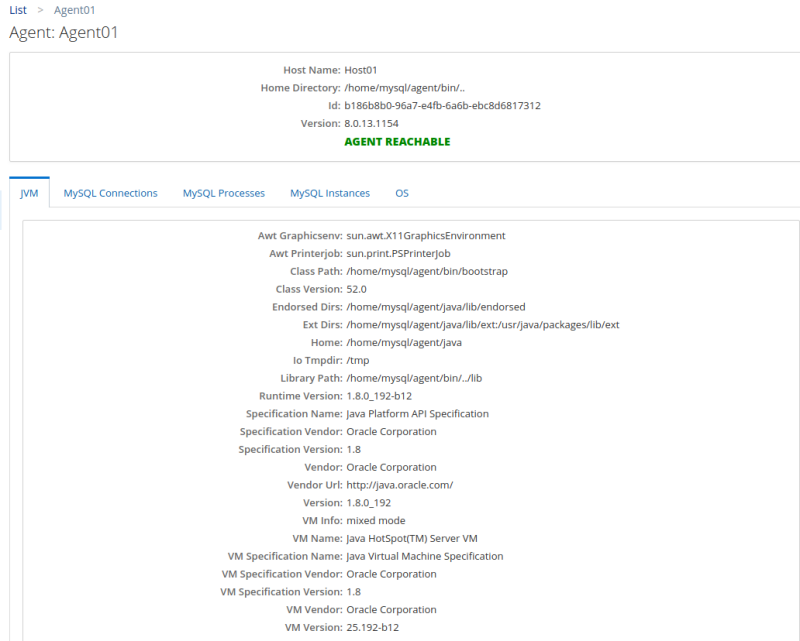Switch to the OS tab

pos(402,193)
